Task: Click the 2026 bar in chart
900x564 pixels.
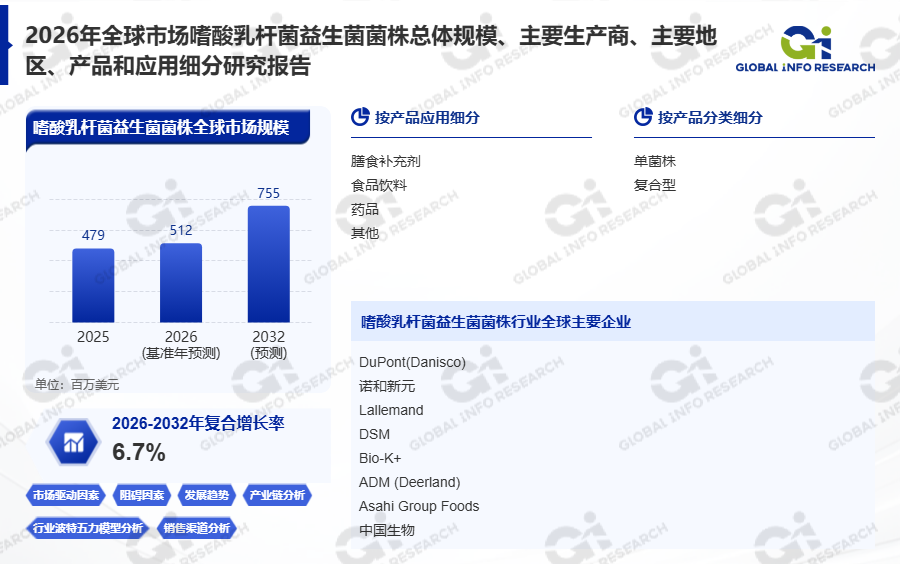Action: (181, 283)
